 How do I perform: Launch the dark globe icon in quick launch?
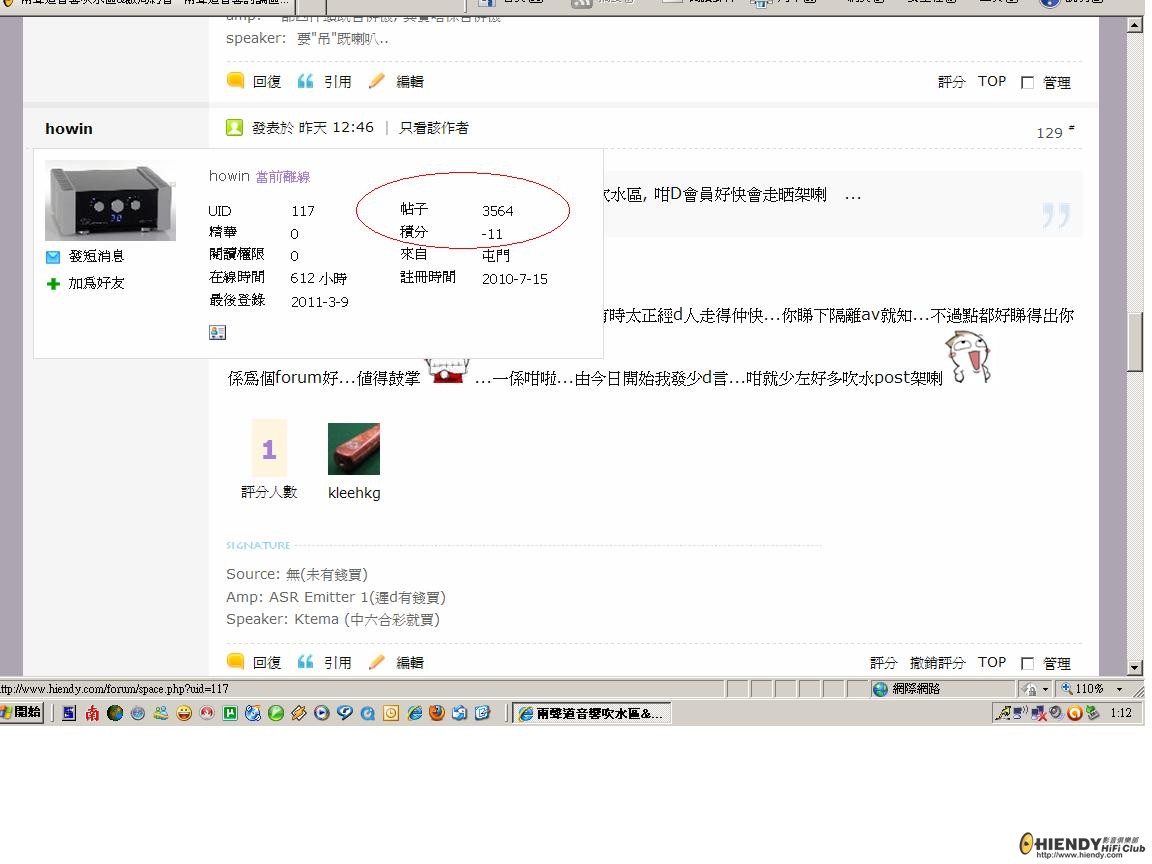tap(115, 713)
